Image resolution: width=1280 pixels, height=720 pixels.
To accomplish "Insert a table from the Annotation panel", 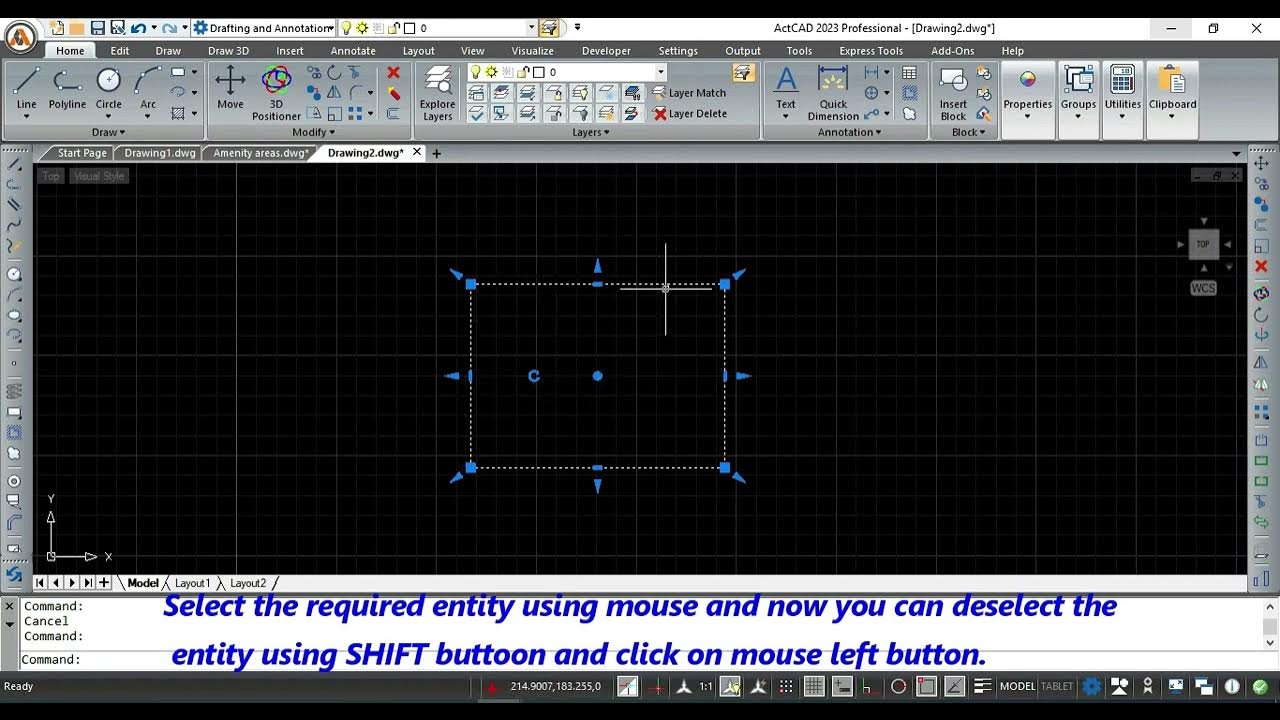I will tap(909, 73).
